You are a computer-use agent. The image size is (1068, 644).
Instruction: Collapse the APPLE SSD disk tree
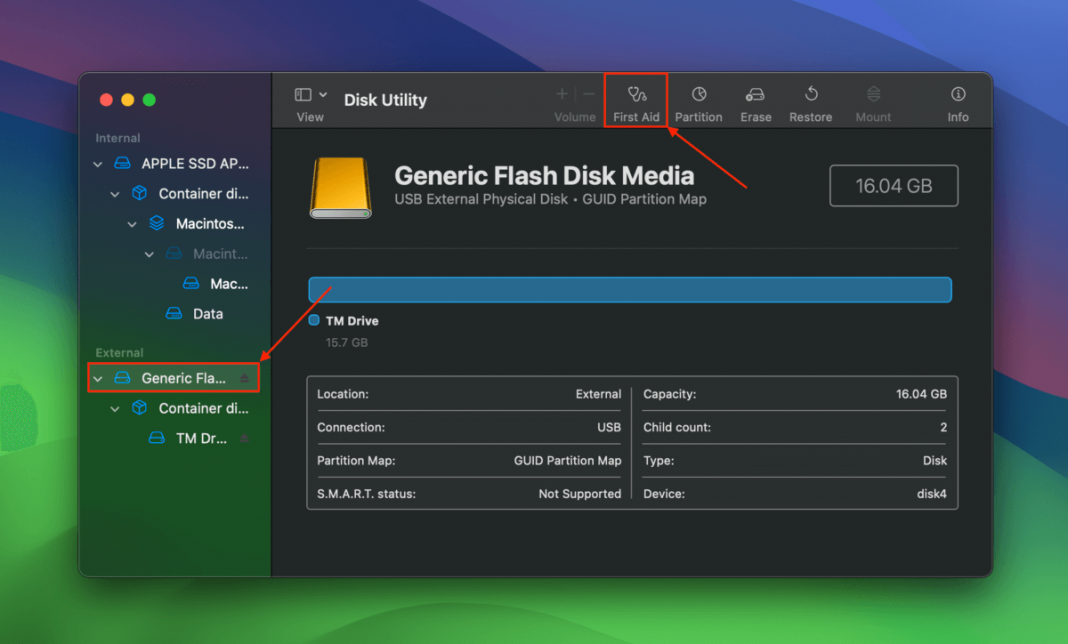click(98, 164)
